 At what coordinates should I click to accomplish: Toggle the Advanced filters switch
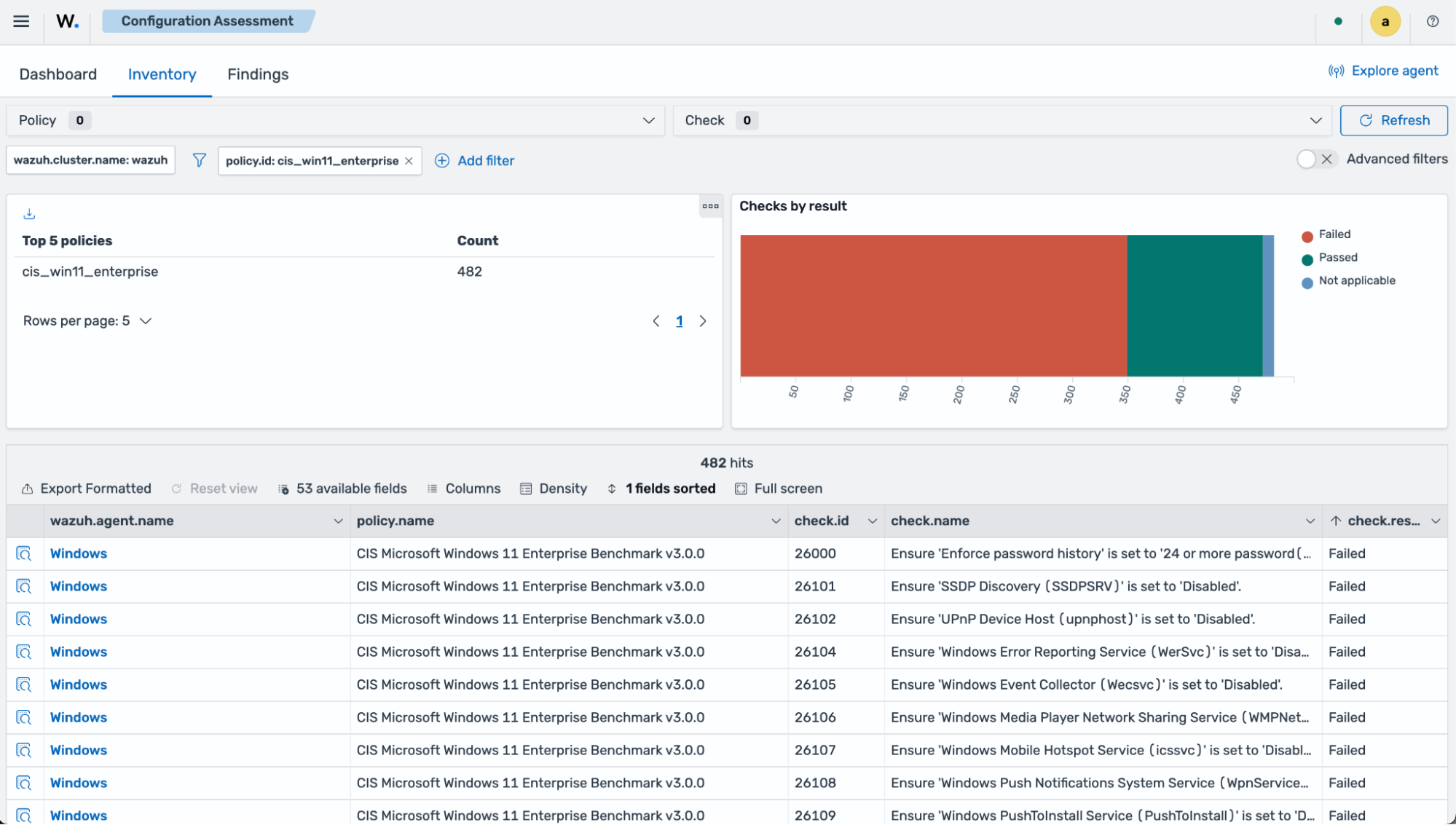coord(1317,159)
